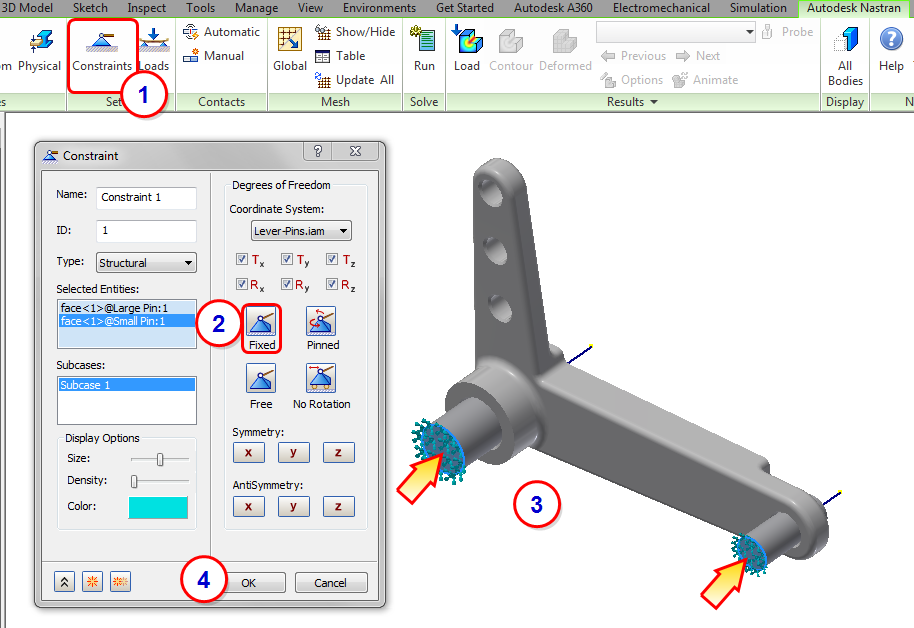Open the results selection combo box
The width and height of the screenshot is (914, 628).
676,32
